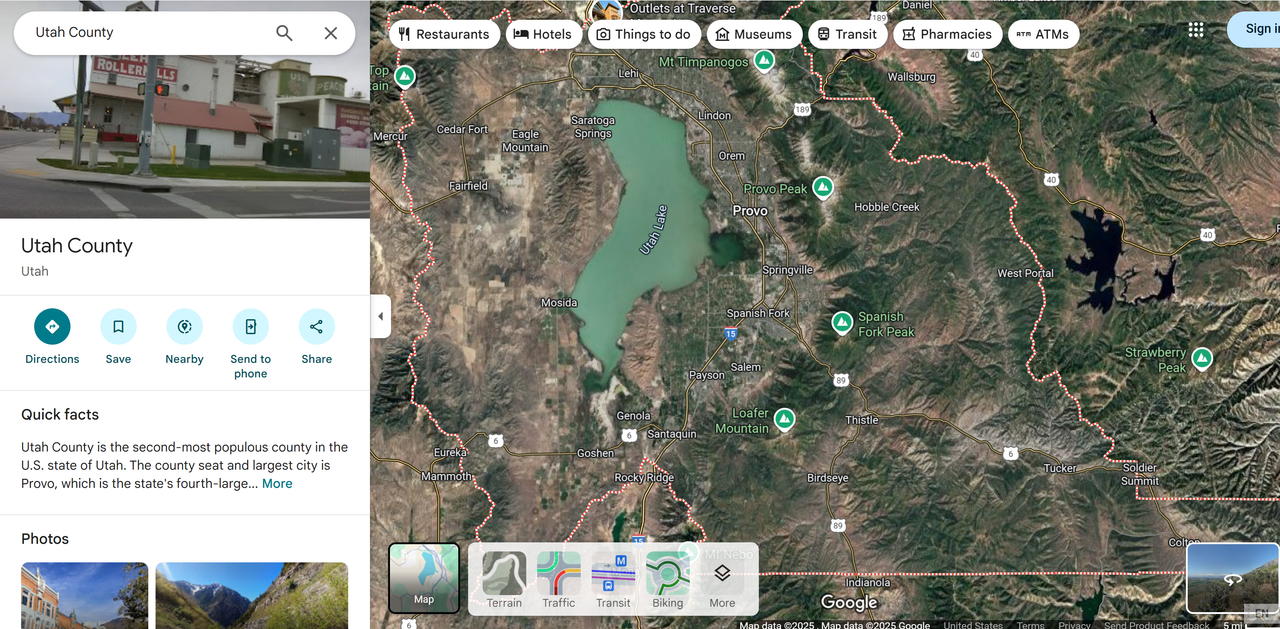The height and width of the screenshot is (629, 1280).
Task: Click the Cedar Fort label
Action: pos(463,129)
